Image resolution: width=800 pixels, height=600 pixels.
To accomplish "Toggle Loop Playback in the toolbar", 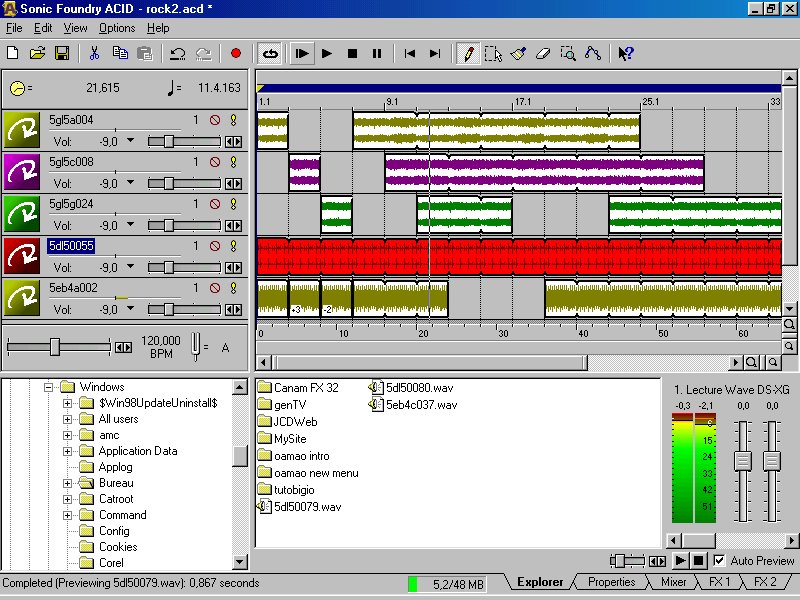I will [269, 53].
